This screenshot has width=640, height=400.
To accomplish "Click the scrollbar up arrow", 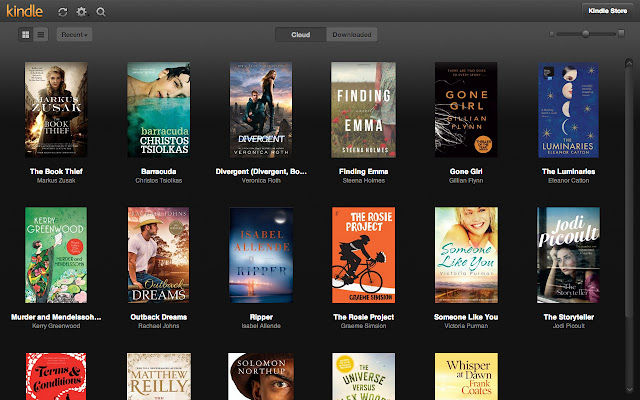I will tap(629, 63).
